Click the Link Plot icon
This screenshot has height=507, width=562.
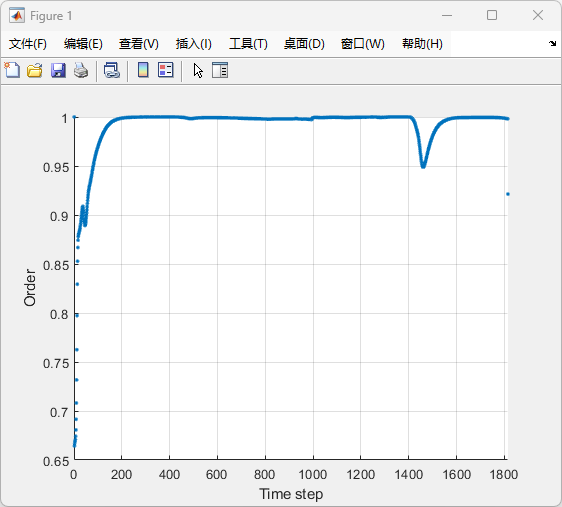point(112,70)
